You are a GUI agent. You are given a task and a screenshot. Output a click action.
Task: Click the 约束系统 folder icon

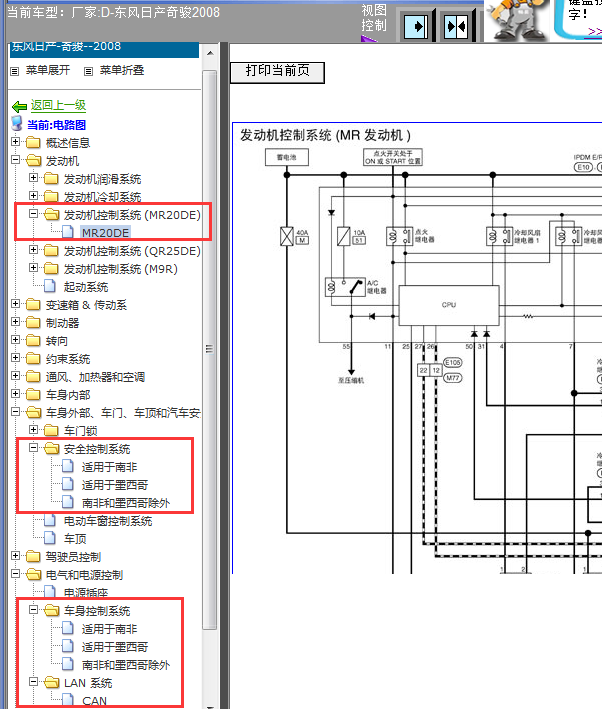coord(33,359)
